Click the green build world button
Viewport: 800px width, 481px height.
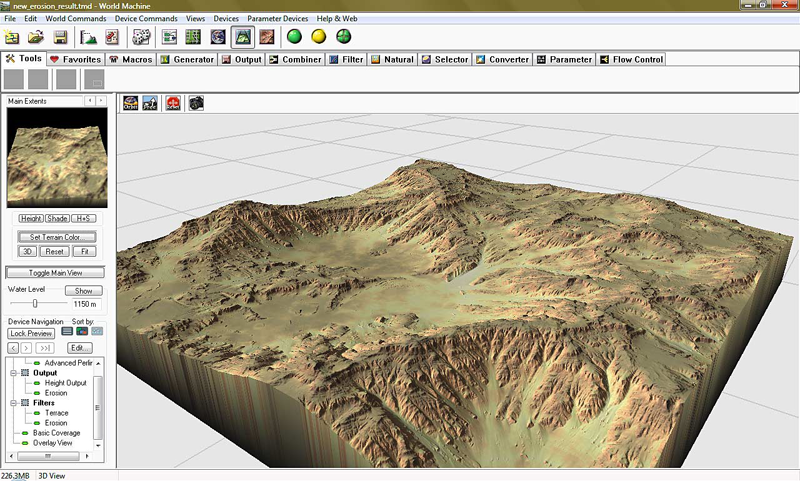pyautogui.click(x=294, y=36)
